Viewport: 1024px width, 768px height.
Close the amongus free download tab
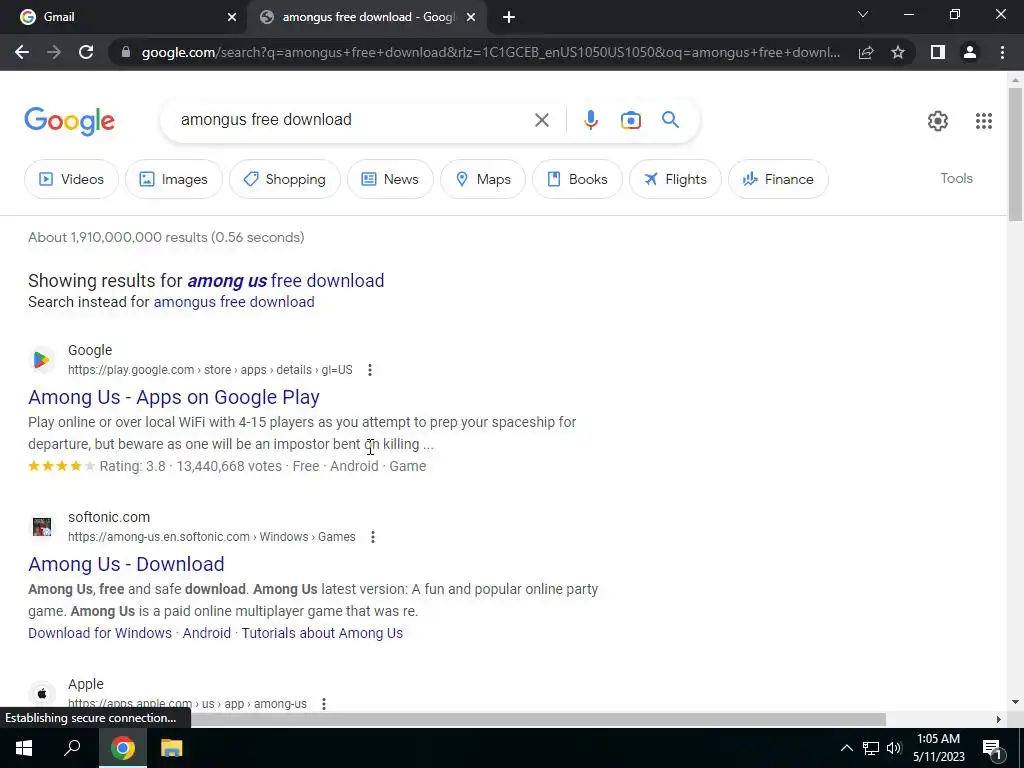[x=471, y=17]
